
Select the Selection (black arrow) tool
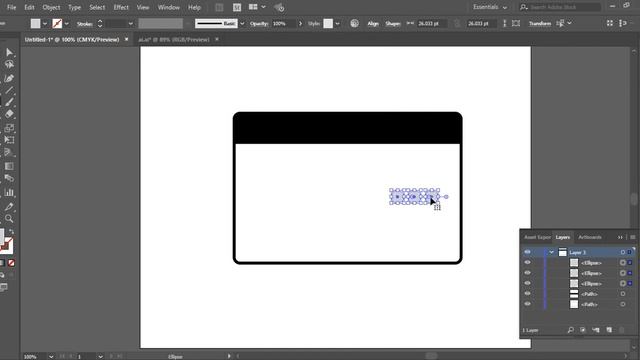pyautogui.click(x=9, y=52)
